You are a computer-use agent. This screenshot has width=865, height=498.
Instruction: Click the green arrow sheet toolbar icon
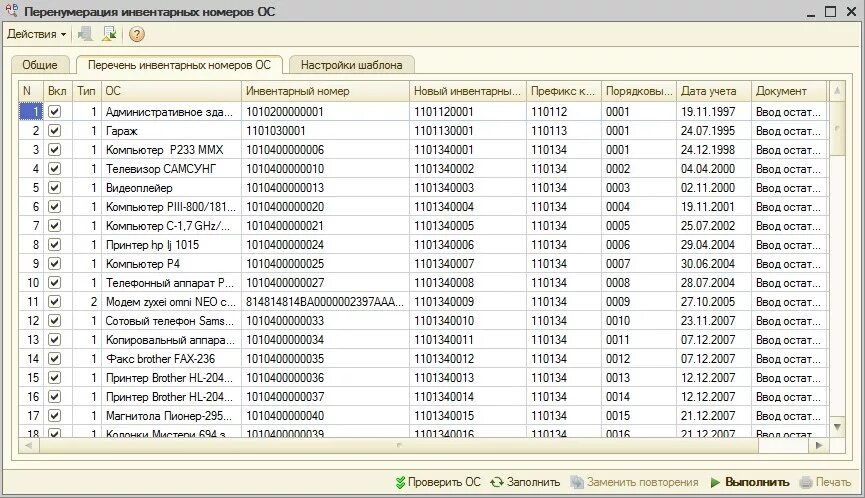(x=109, y=34)
